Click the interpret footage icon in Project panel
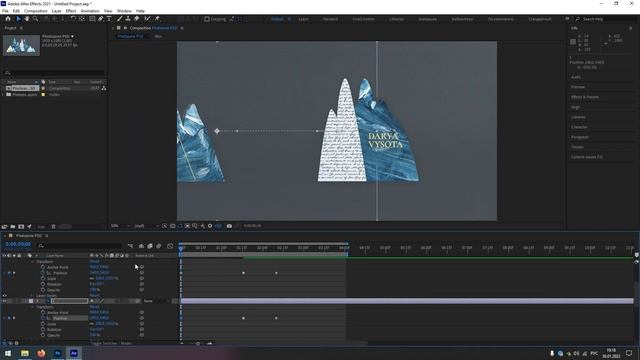The image size is (640, 360). click(x=4, y=227)
